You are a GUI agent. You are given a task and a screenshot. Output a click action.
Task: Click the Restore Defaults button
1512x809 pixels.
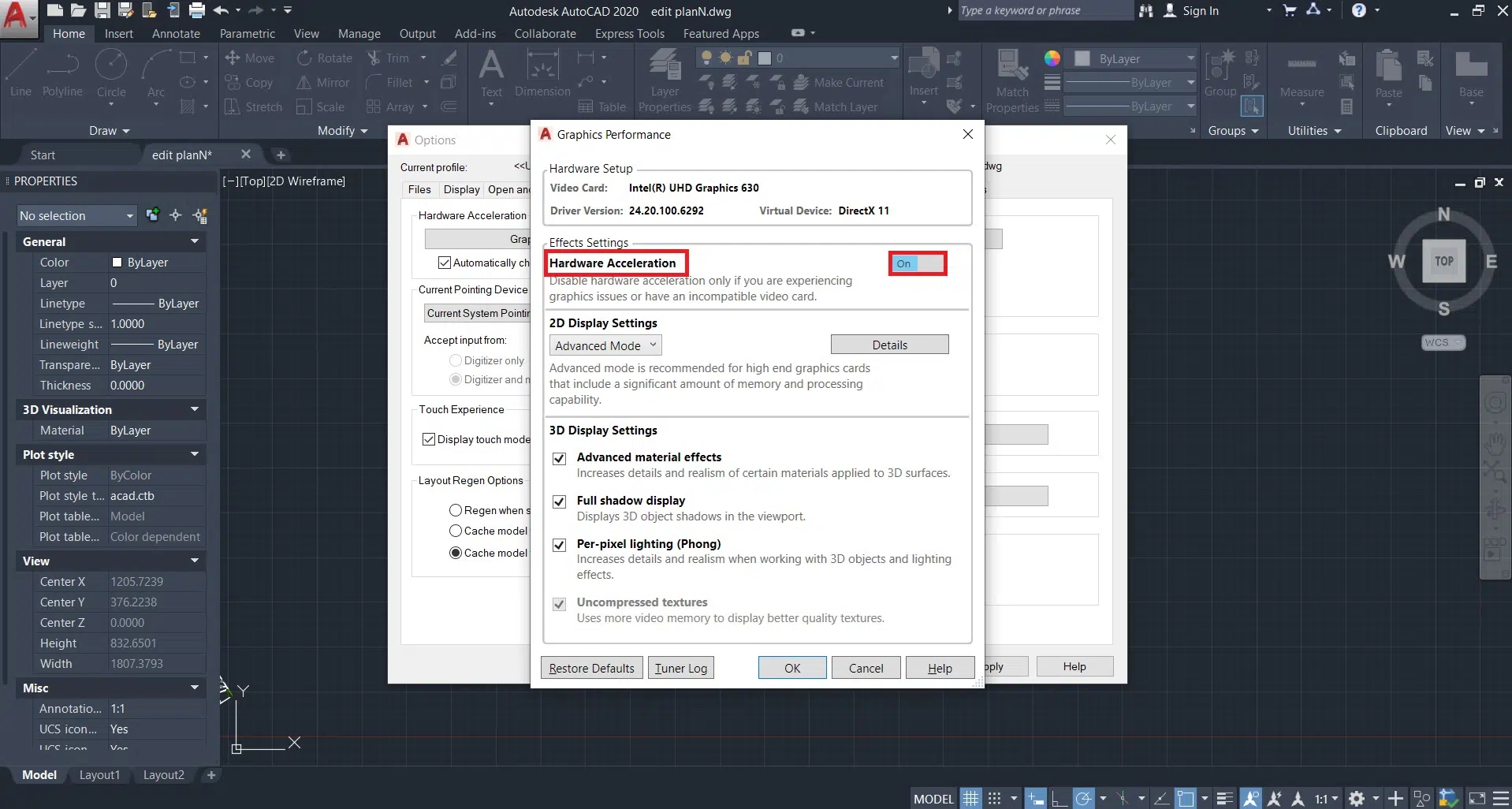[x=591, y=668]
